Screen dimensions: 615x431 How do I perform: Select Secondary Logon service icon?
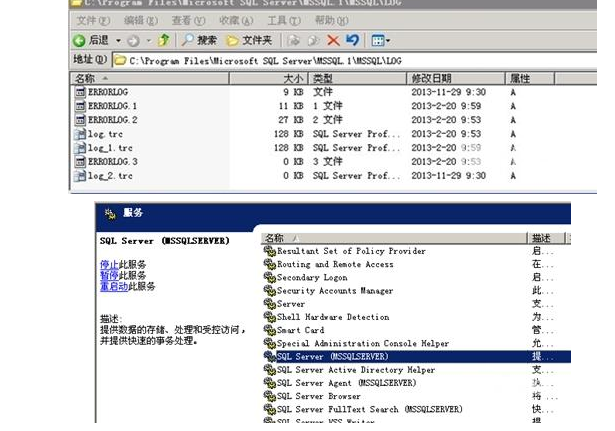click(x=269, y=277)
